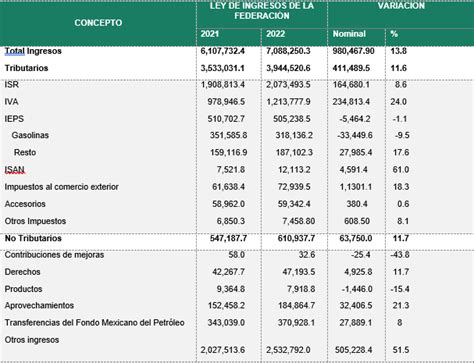Viewport: 474px width, 363px height.
Task: Select the value 610,937.7
Action: 296,238
